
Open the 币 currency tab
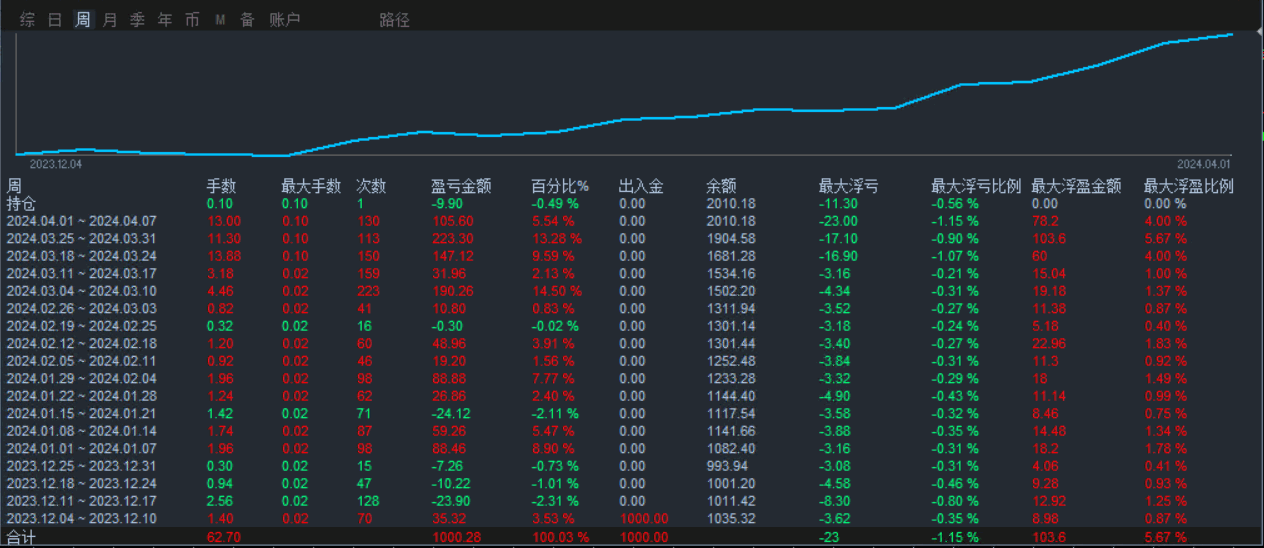(x=192, y=20)
